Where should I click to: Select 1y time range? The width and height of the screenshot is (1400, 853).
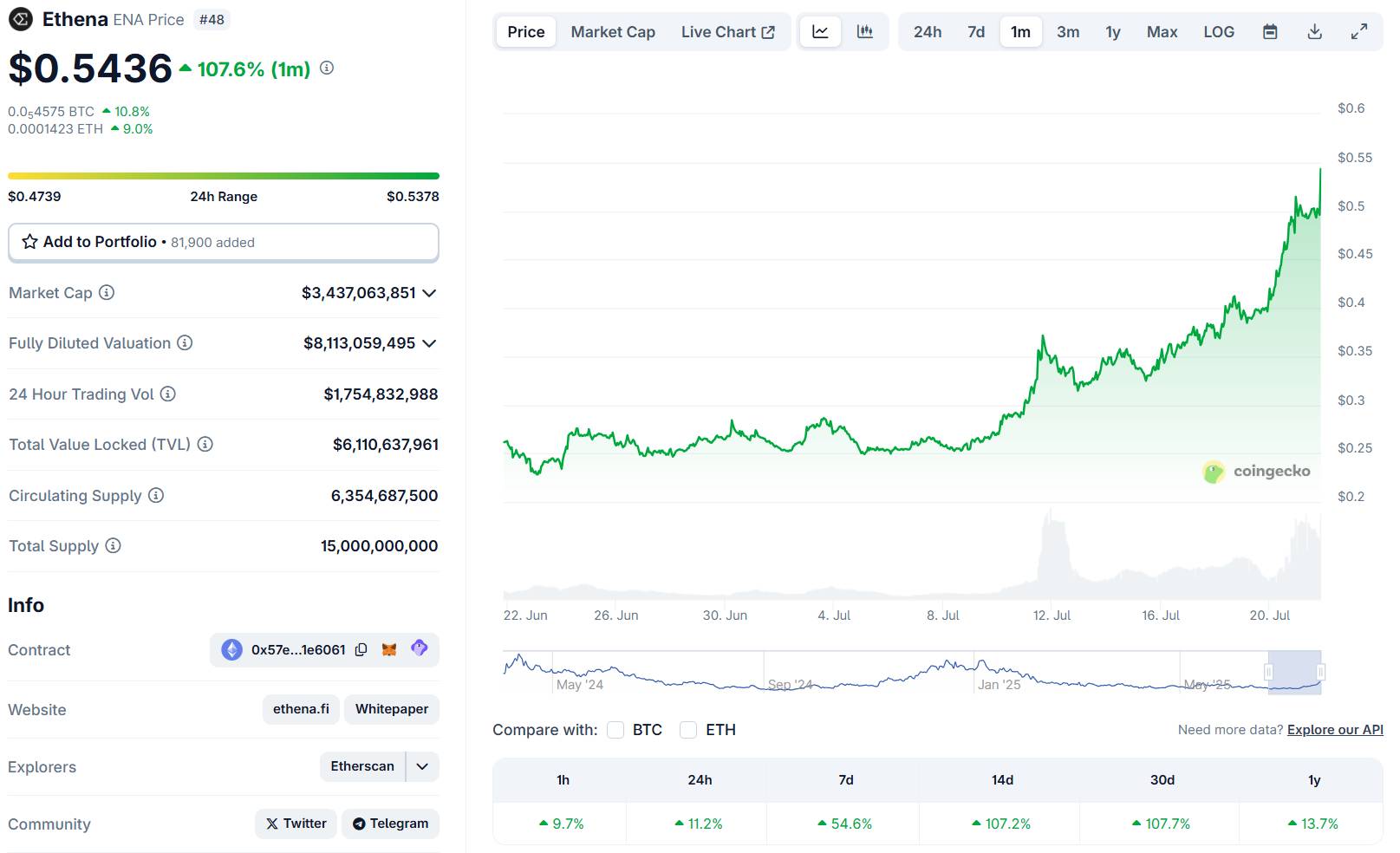(x=1113, y=32)
